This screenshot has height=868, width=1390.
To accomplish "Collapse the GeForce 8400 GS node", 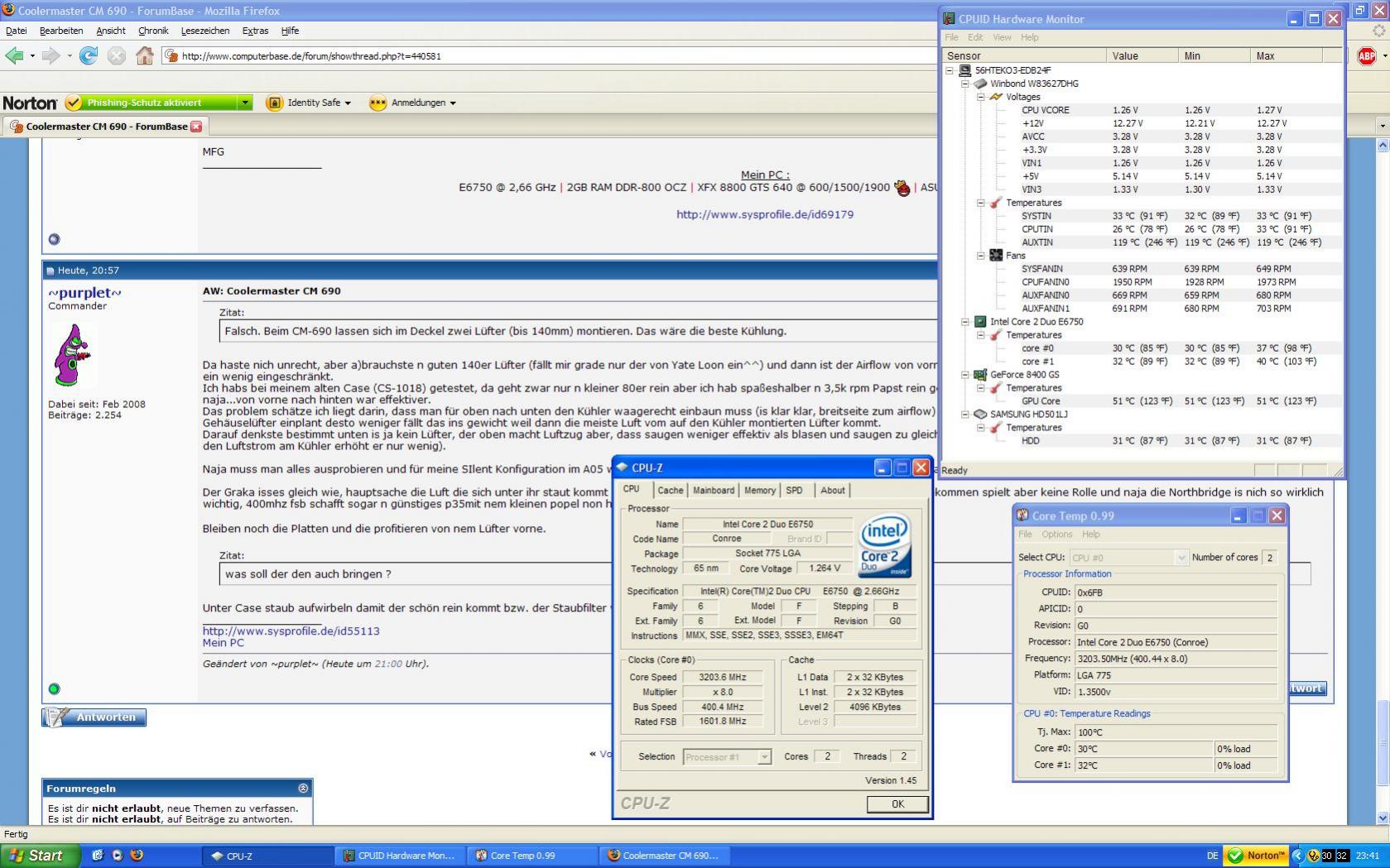I will coord(965,375).
